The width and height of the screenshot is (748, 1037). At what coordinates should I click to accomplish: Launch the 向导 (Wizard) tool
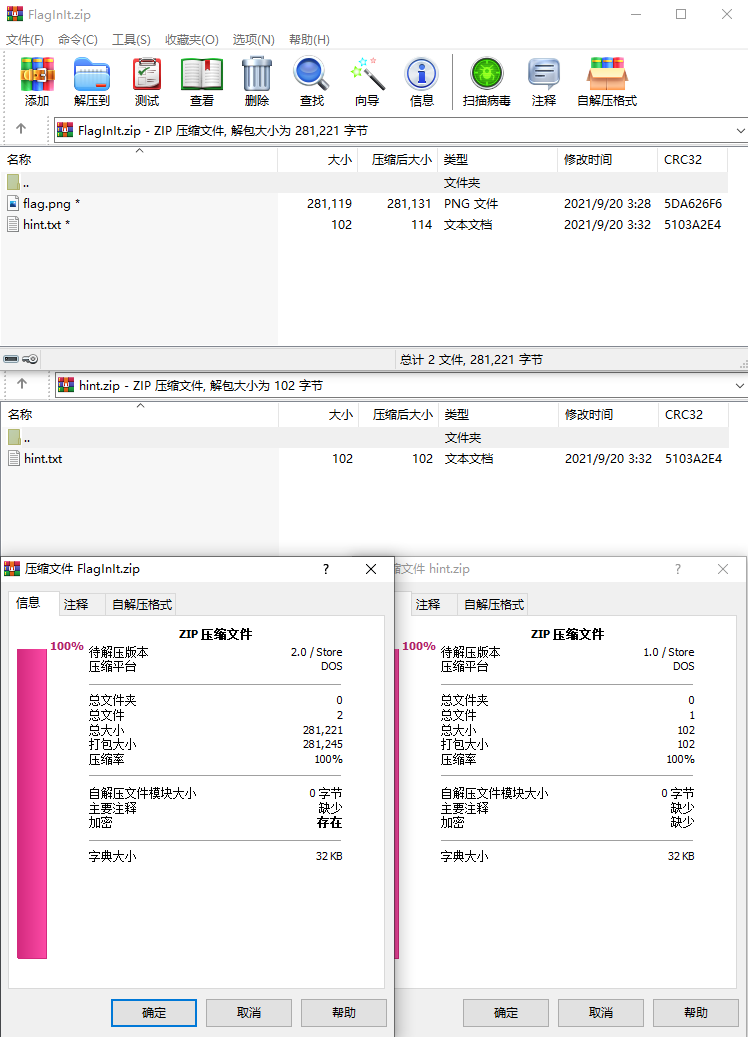coord(367,81)
